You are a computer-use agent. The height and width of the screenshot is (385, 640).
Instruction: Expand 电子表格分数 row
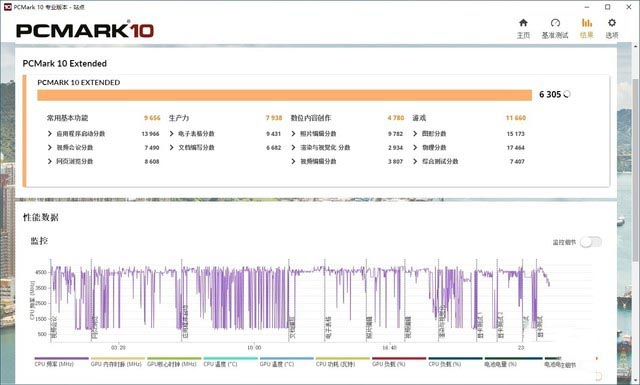171,134
